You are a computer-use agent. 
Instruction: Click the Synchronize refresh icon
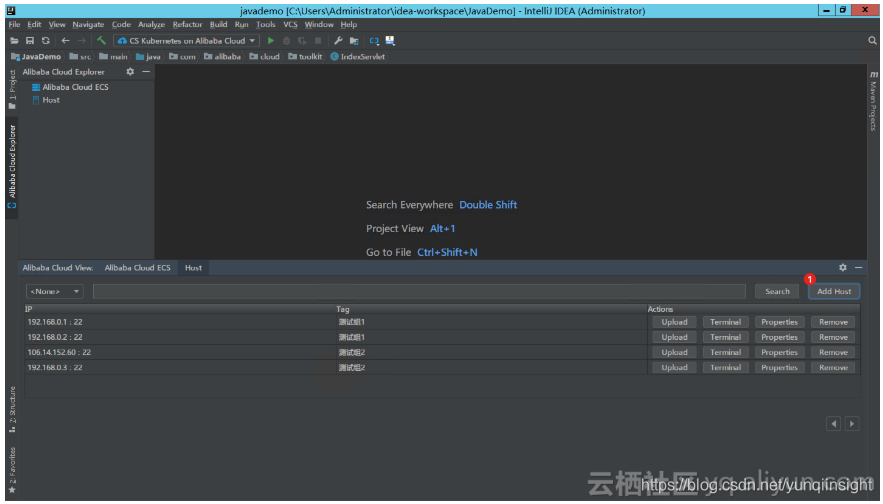point(46,41)
